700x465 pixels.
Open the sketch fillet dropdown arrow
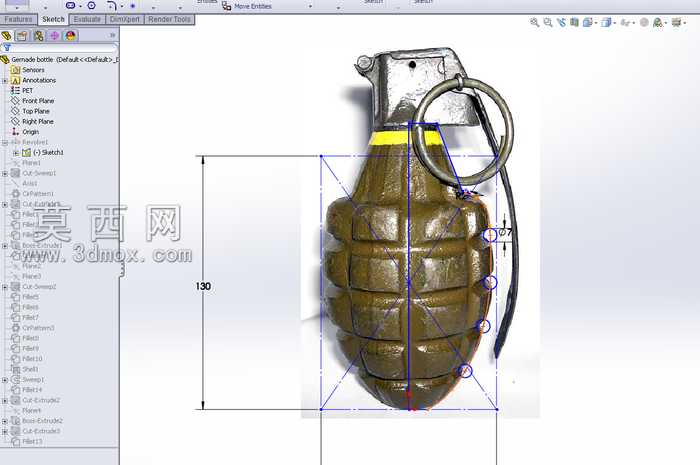(121, 6)
